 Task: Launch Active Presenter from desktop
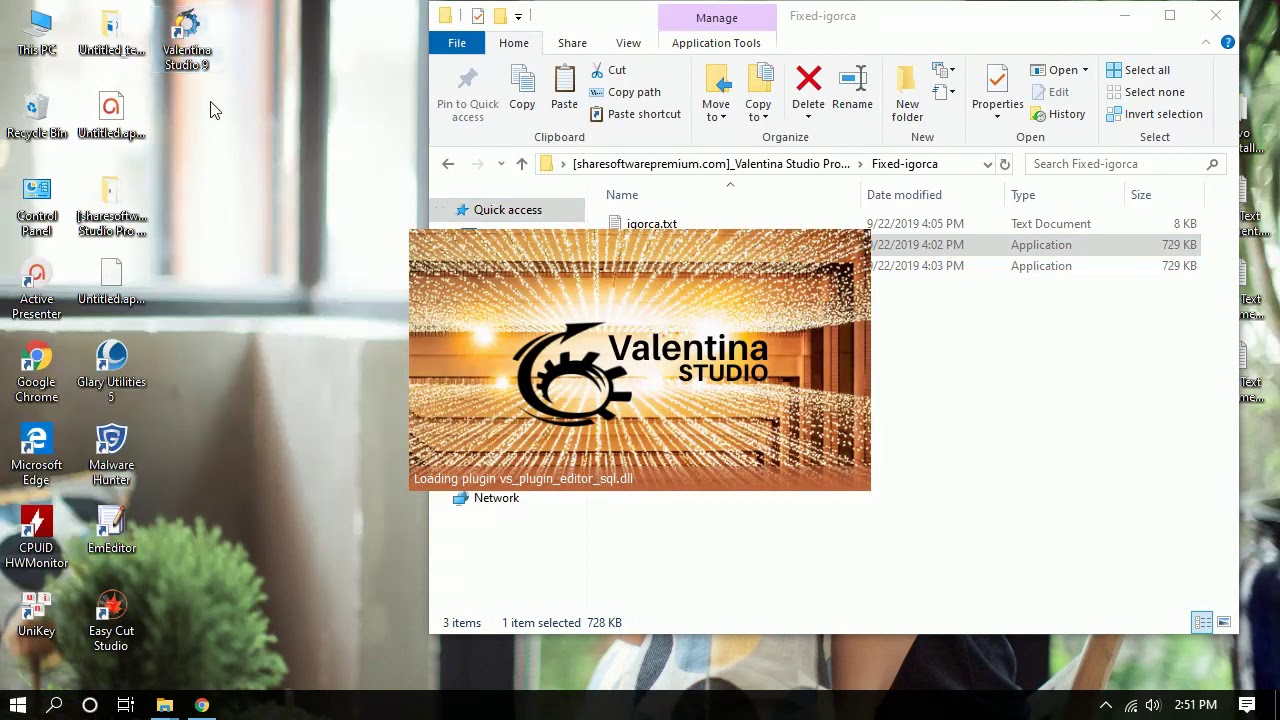pos(37,291)
